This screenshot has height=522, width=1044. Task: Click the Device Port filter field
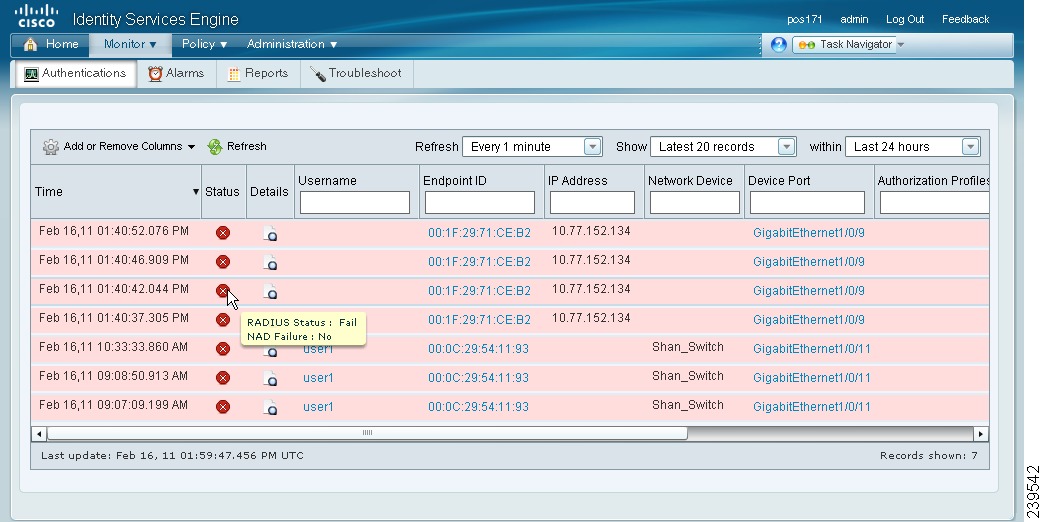[808, 202]
